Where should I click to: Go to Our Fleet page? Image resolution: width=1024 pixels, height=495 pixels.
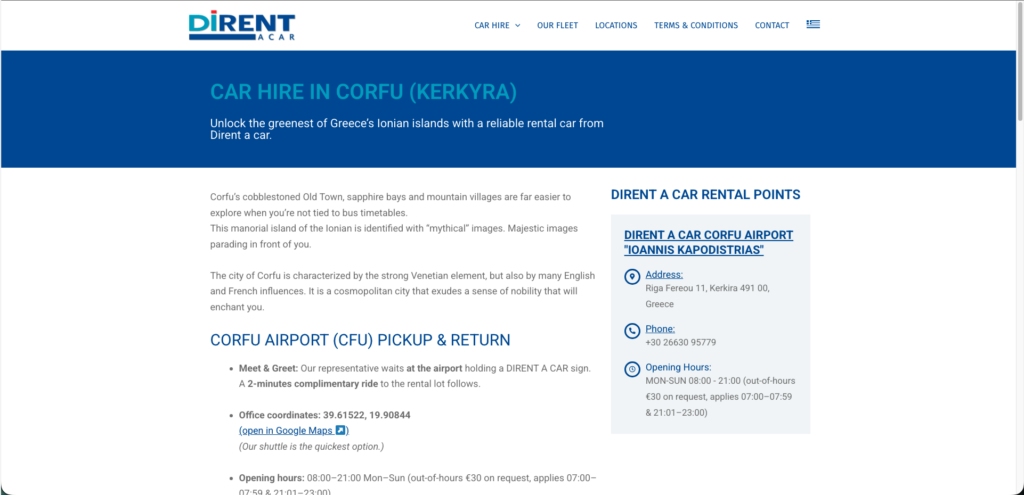click(x=558, y=25)
